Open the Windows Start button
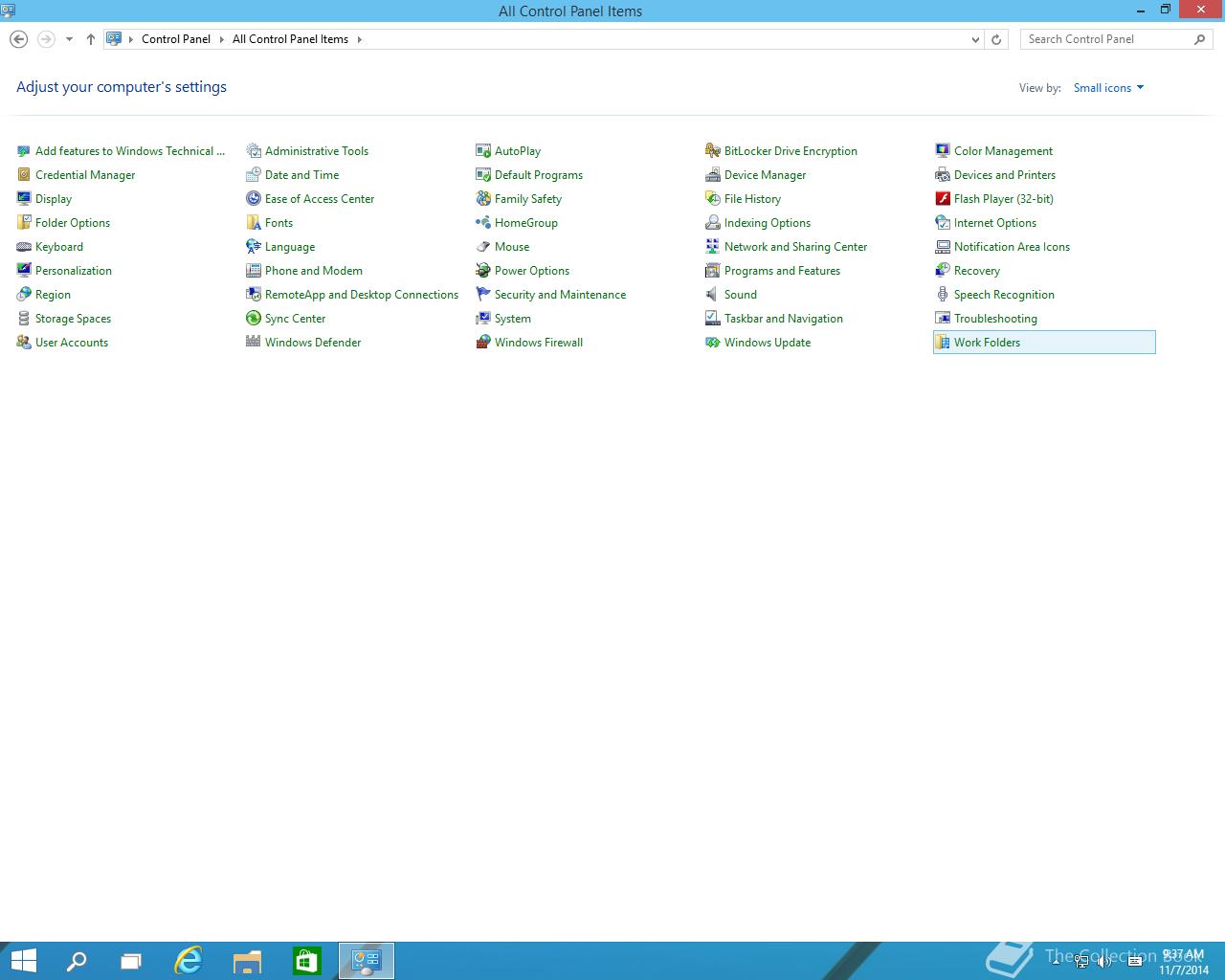Image resolution: width=1225 pixels, height=980 pixels. point(23,961)
